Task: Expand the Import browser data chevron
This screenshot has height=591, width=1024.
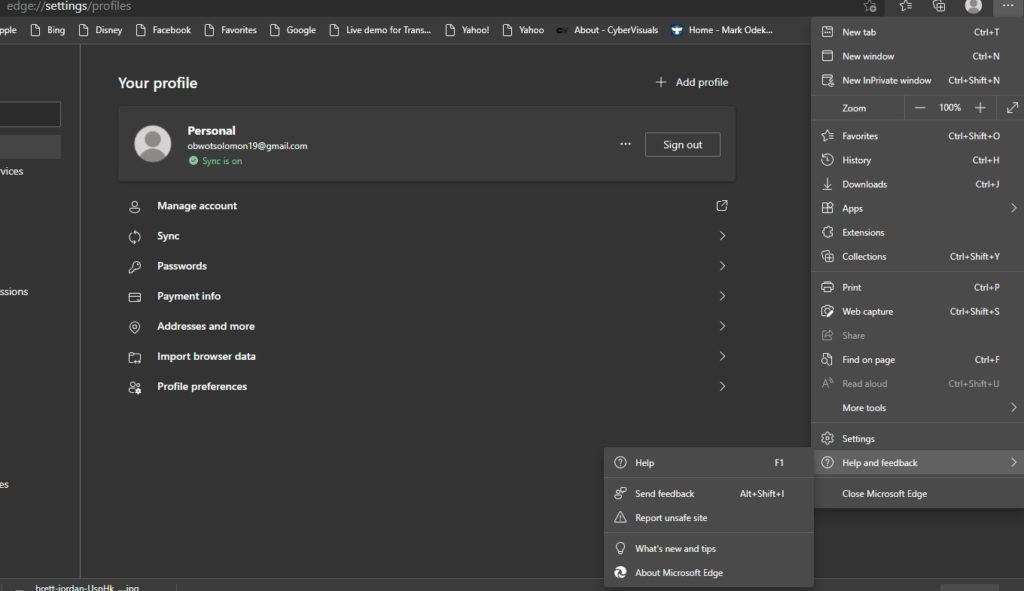Action: [x=722, y=356]
